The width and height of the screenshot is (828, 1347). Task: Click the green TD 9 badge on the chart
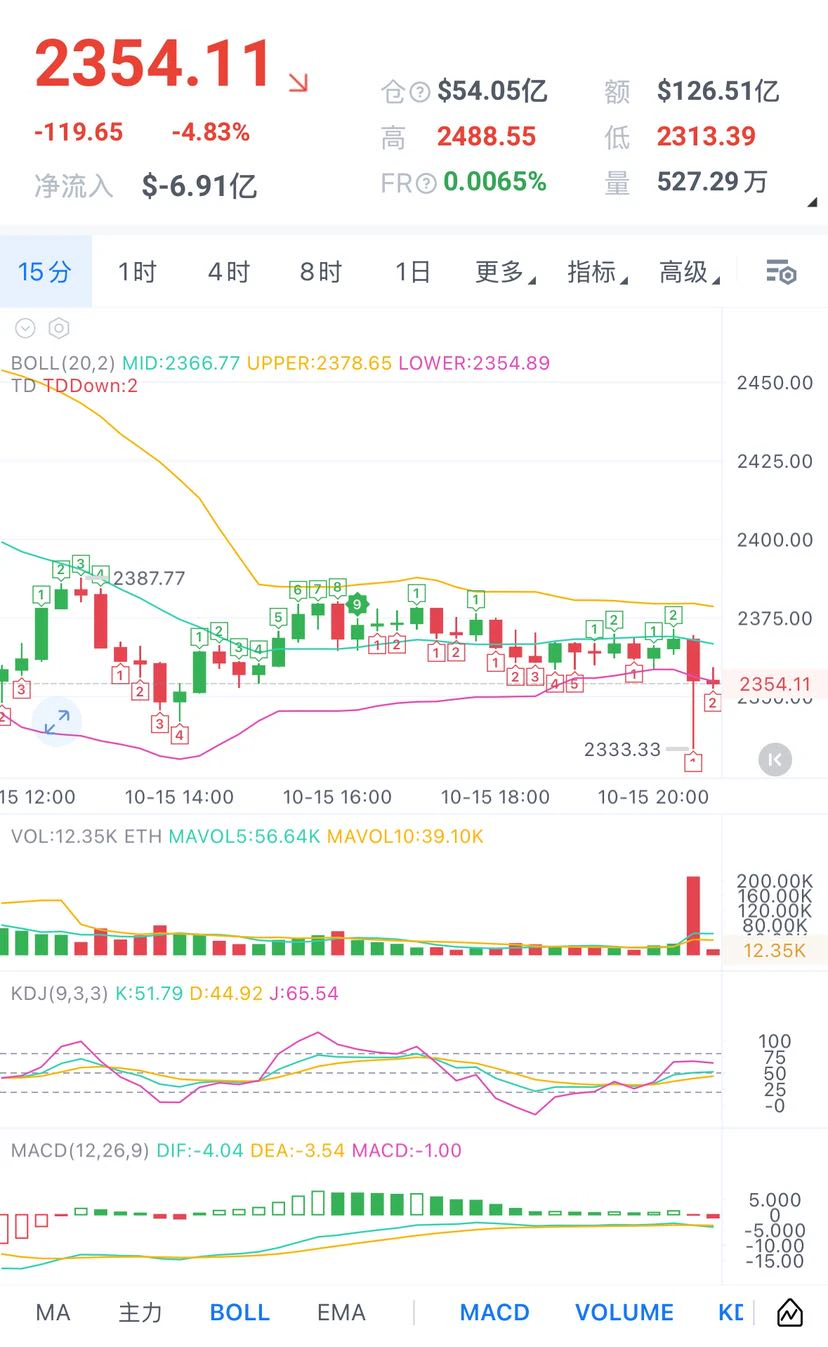tap(356, 604)
